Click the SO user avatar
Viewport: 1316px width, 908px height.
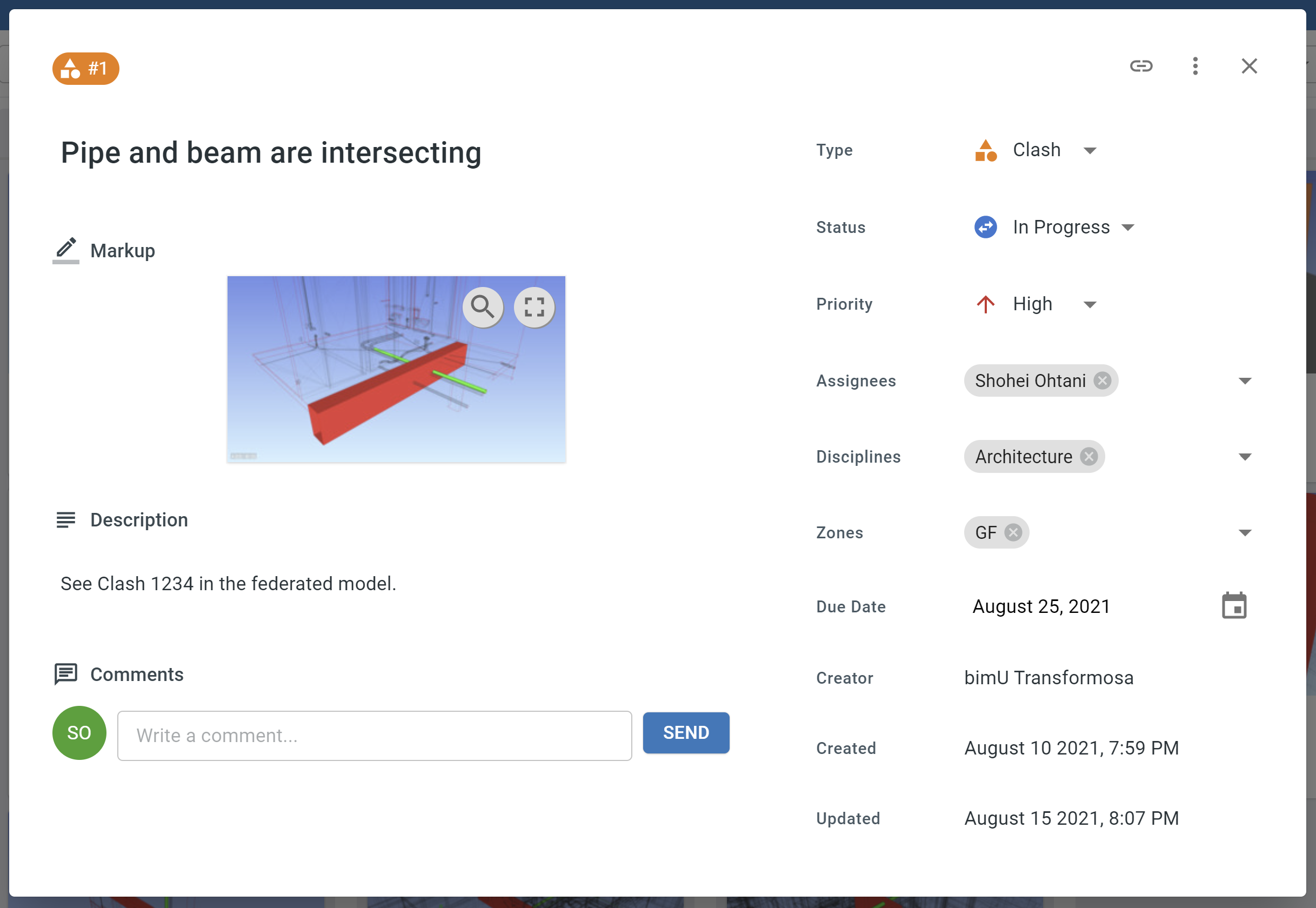pos(79,733)
